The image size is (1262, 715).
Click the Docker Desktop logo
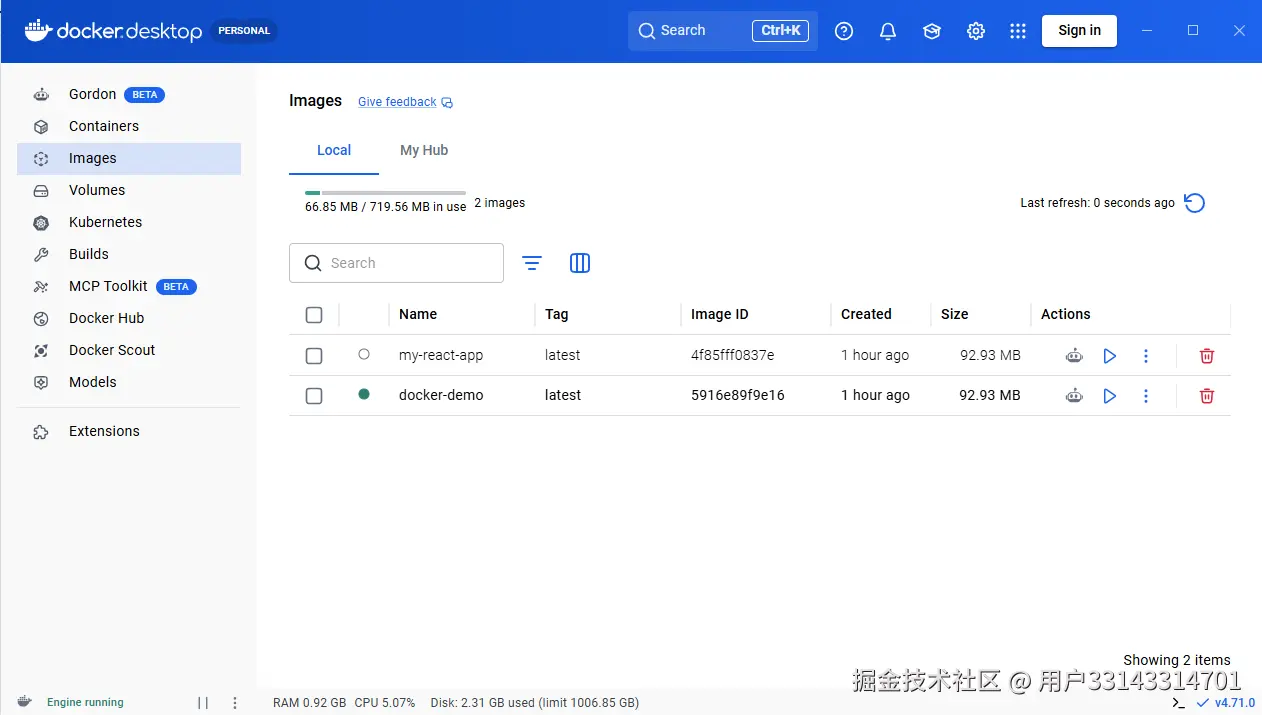[x=113, y=31]
